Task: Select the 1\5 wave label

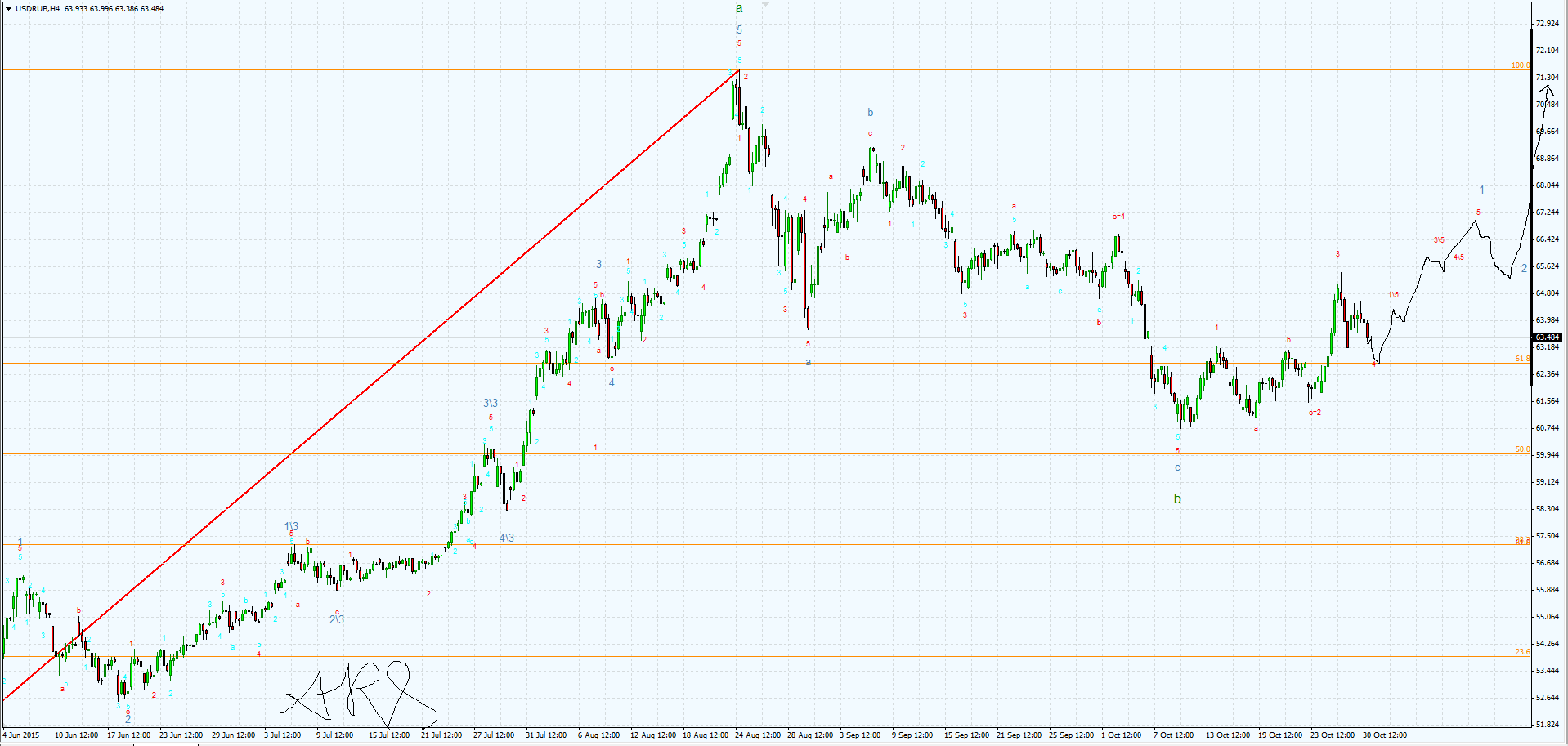Action: pyautogui.click(x=1393, y=294)
